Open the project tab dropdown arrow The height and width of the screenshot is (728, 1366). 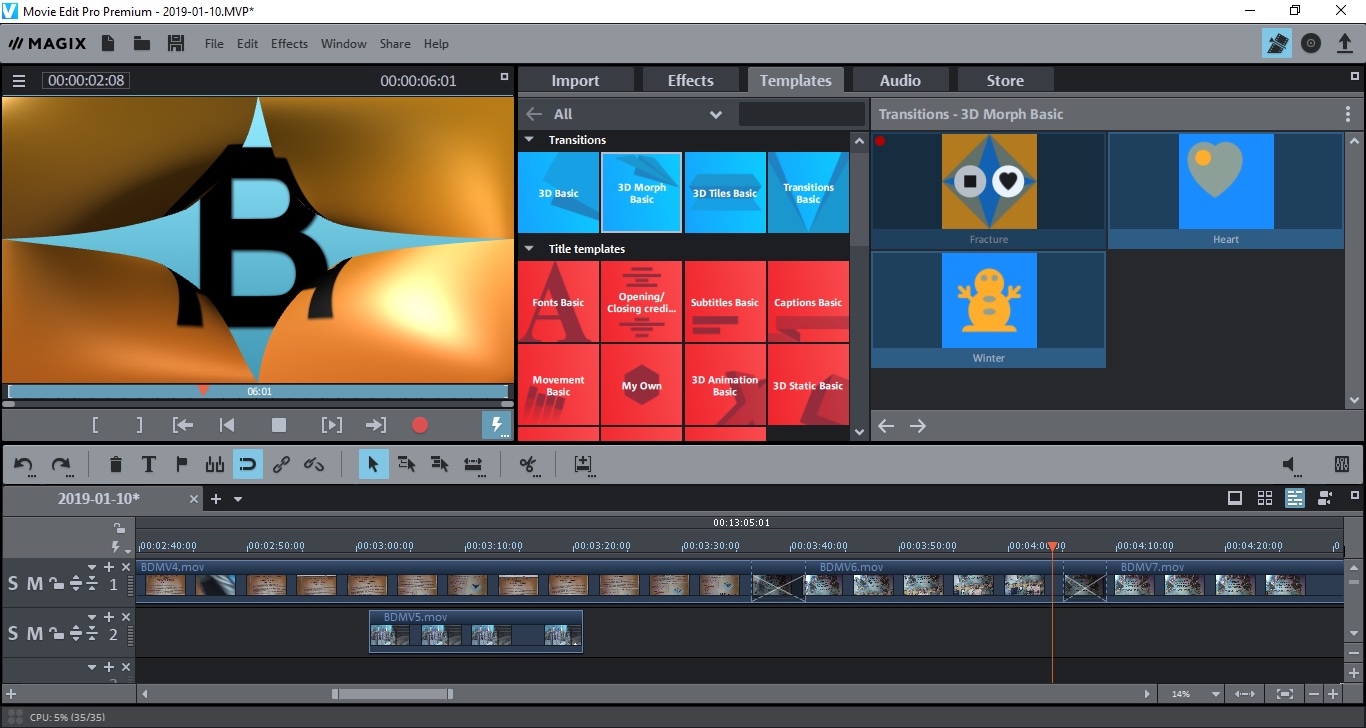(x=238, y=499)
